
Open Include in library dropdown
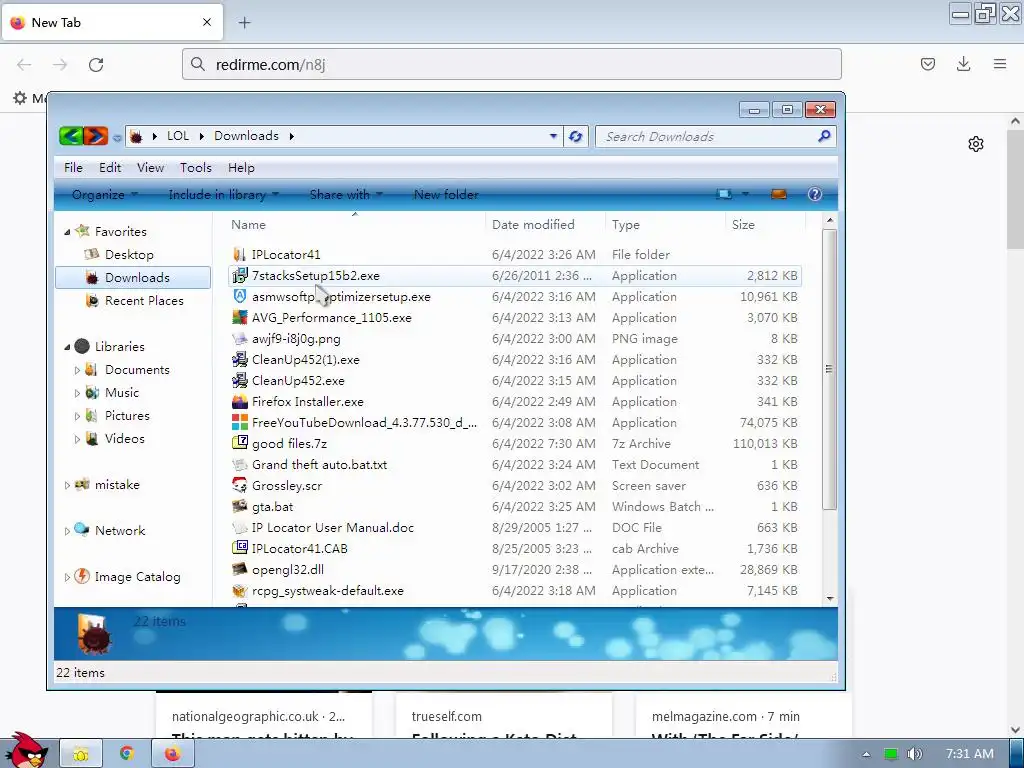pos(223,194)
